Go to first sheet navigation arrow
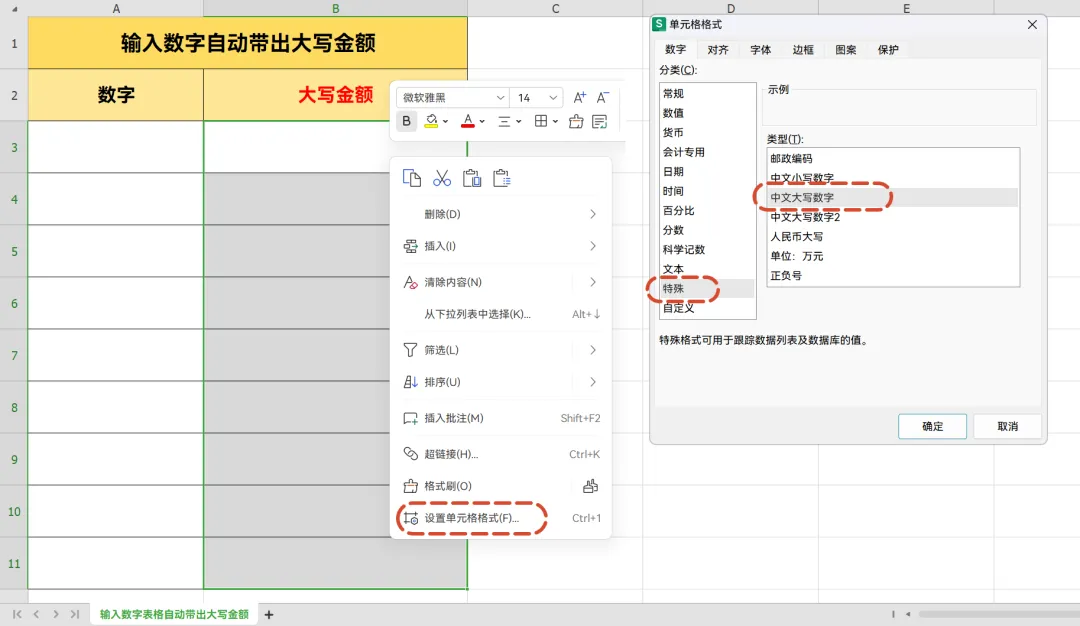Screen dimensions: 1080x626 [17, 614]
